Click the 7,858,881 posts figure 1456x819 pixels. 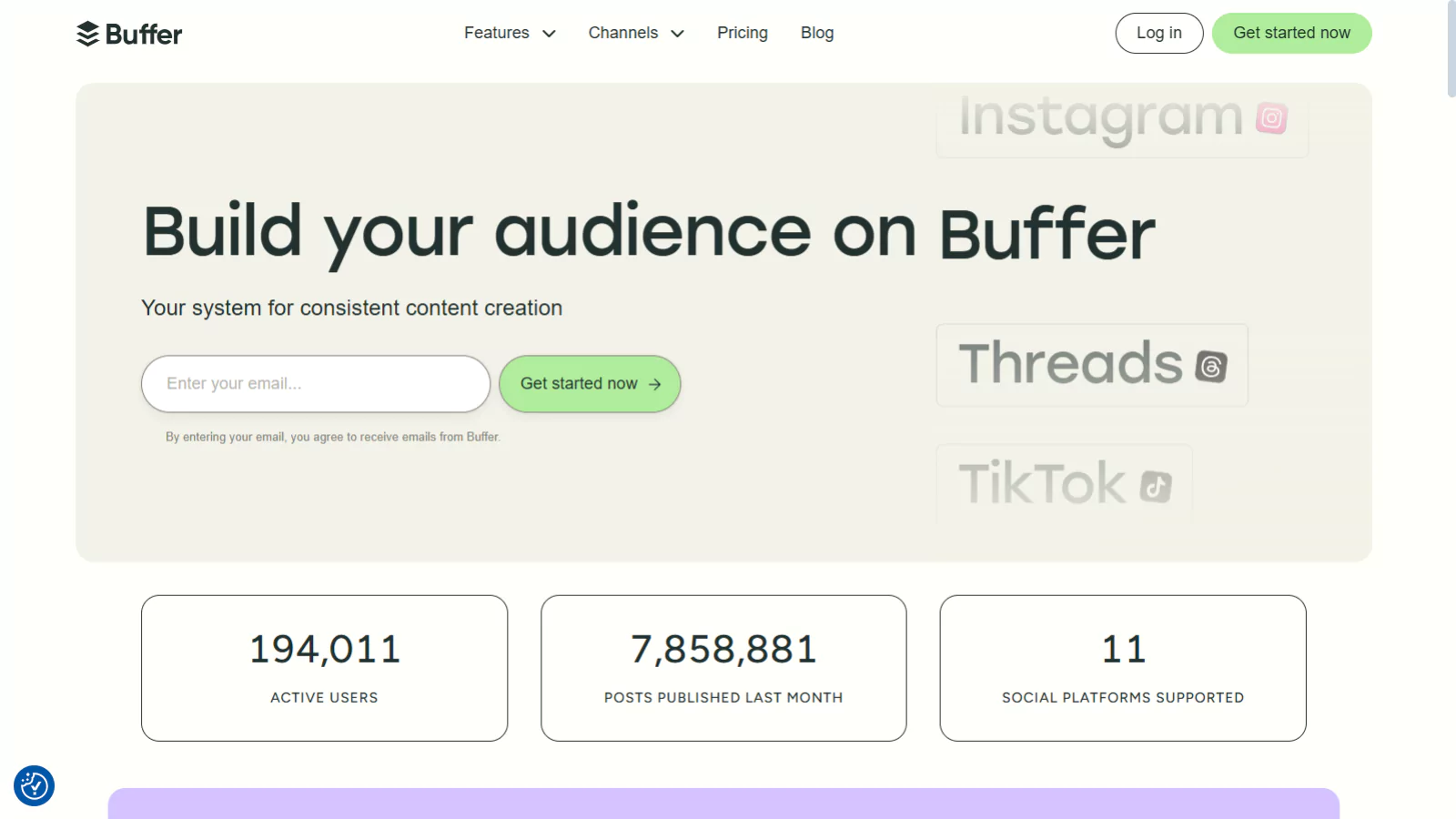click(x=723, y=650)
